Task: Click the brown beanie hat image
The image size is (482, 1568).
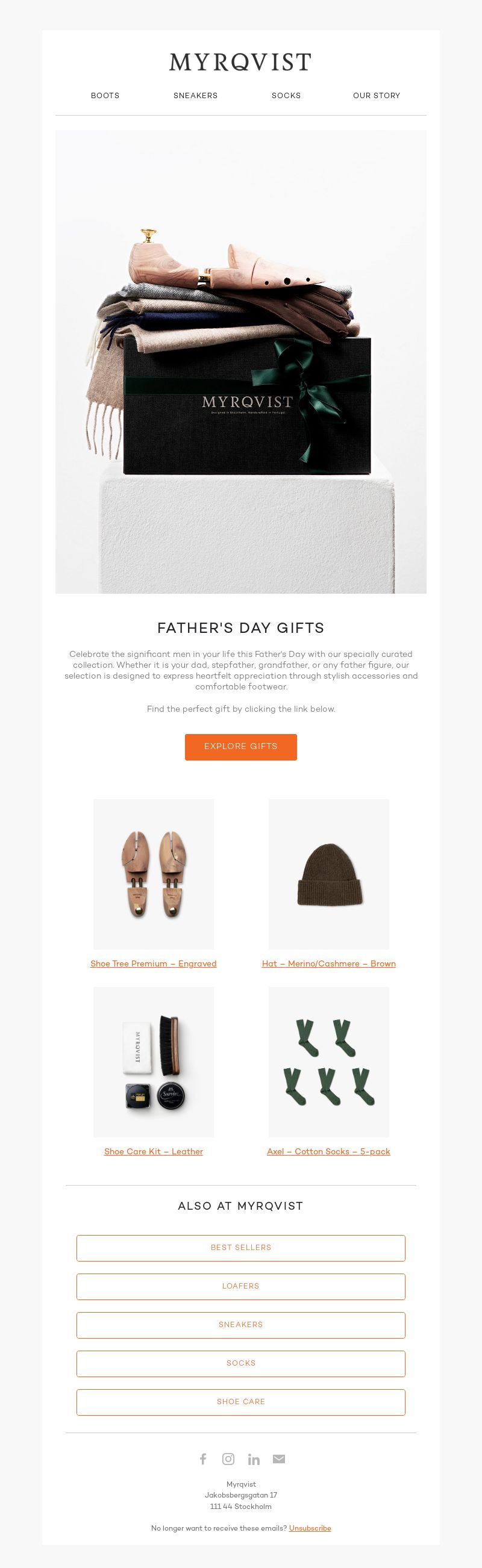Action: (329, 874)
